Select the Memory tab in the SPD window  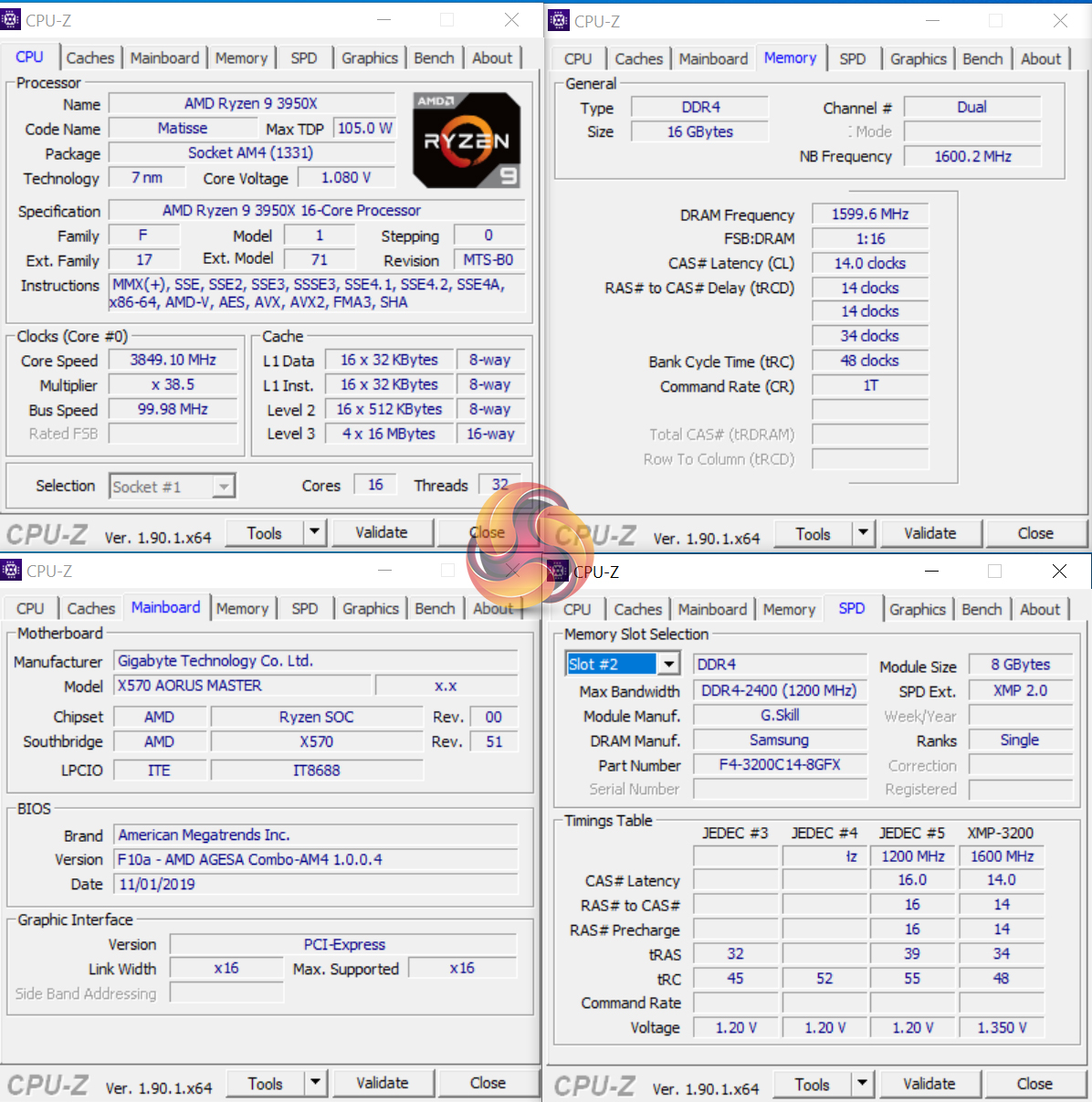coord(789,609)
